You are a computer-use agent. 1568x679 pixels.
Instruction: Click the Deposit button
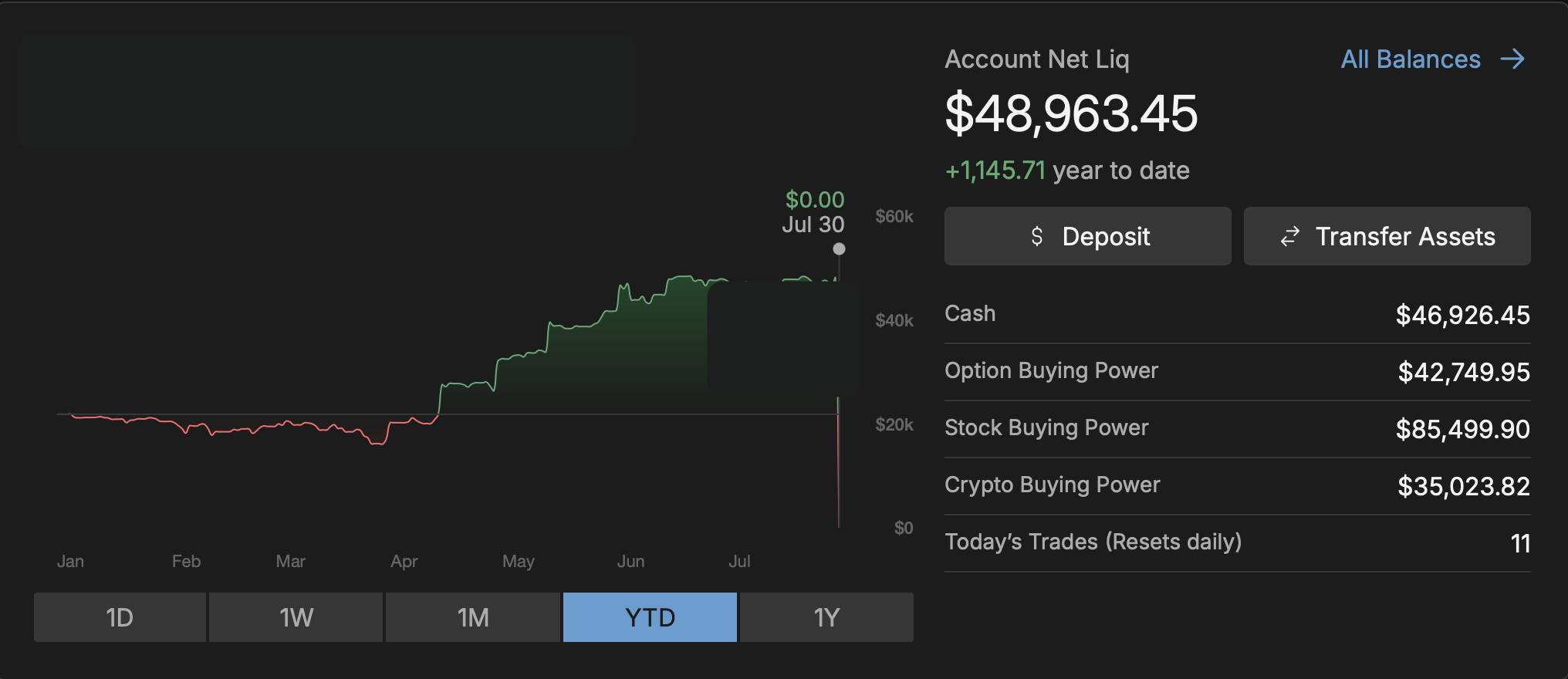(1088, 236)
